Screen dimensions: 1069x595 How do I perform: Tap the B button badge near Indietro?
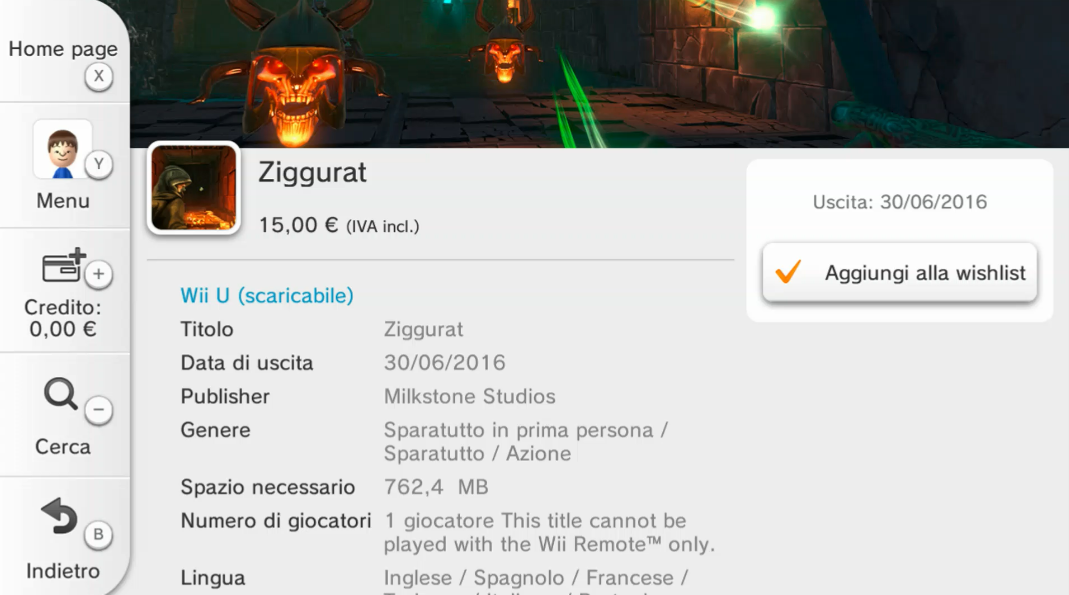(x=99, y=534)
